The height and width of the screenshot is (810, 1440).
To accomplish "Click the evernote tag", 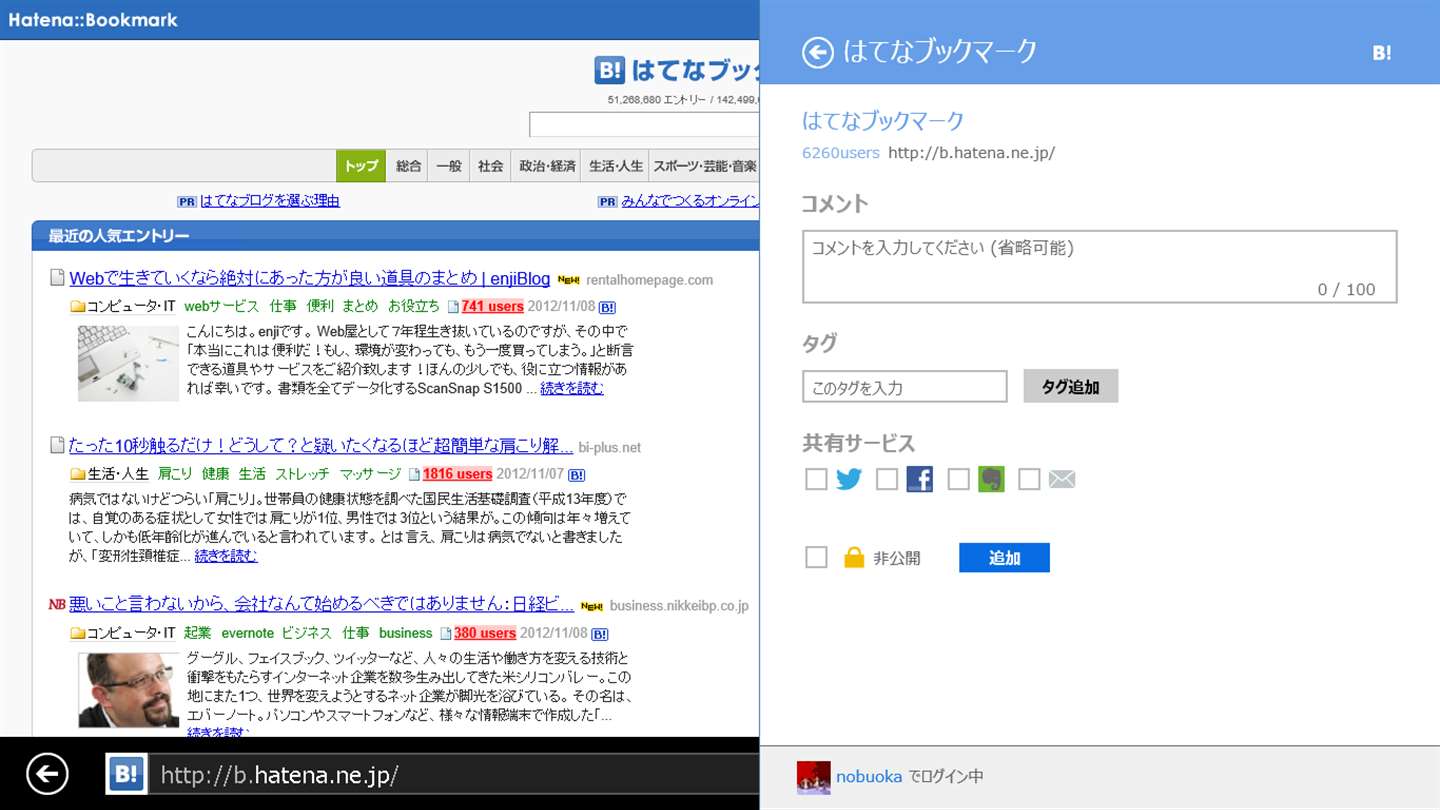I will pyautogui.click(x=247, y=633).
